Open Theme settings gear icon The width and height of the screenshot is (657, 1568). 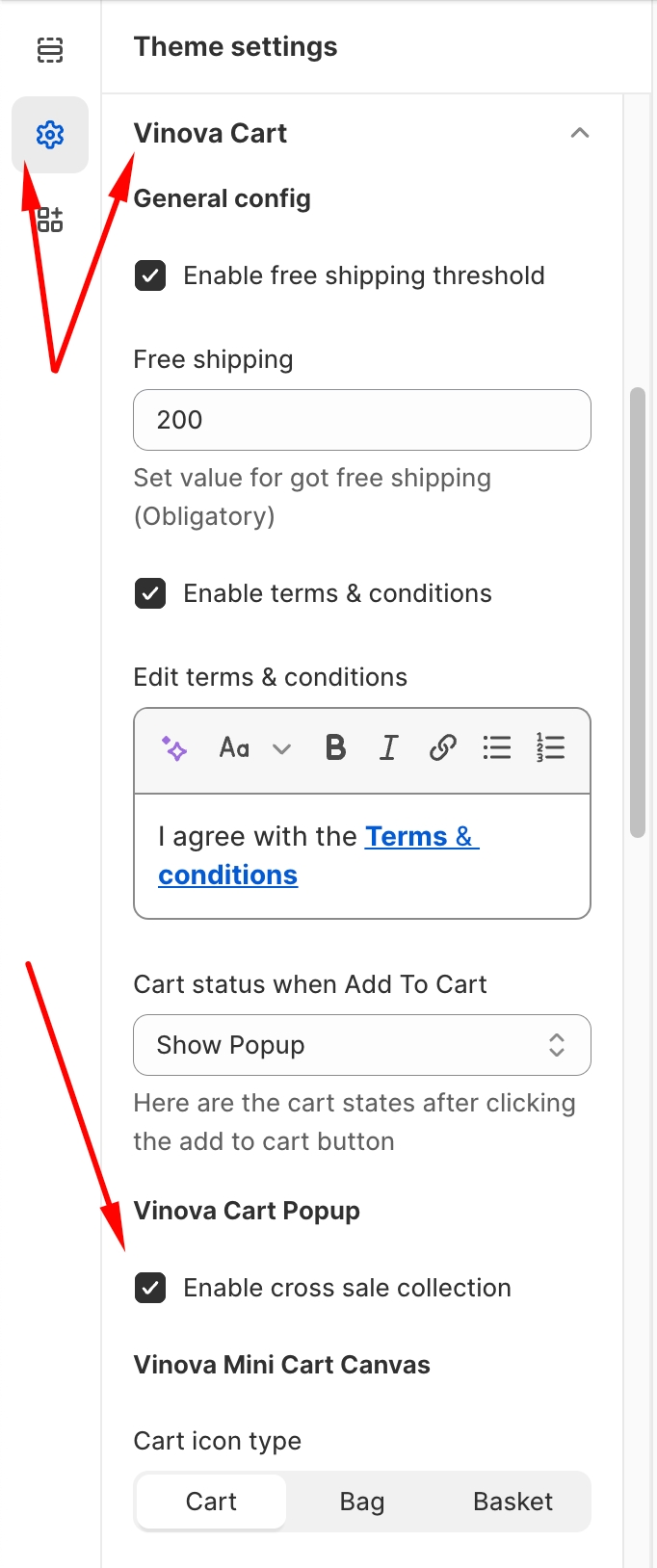pos(50,135)
